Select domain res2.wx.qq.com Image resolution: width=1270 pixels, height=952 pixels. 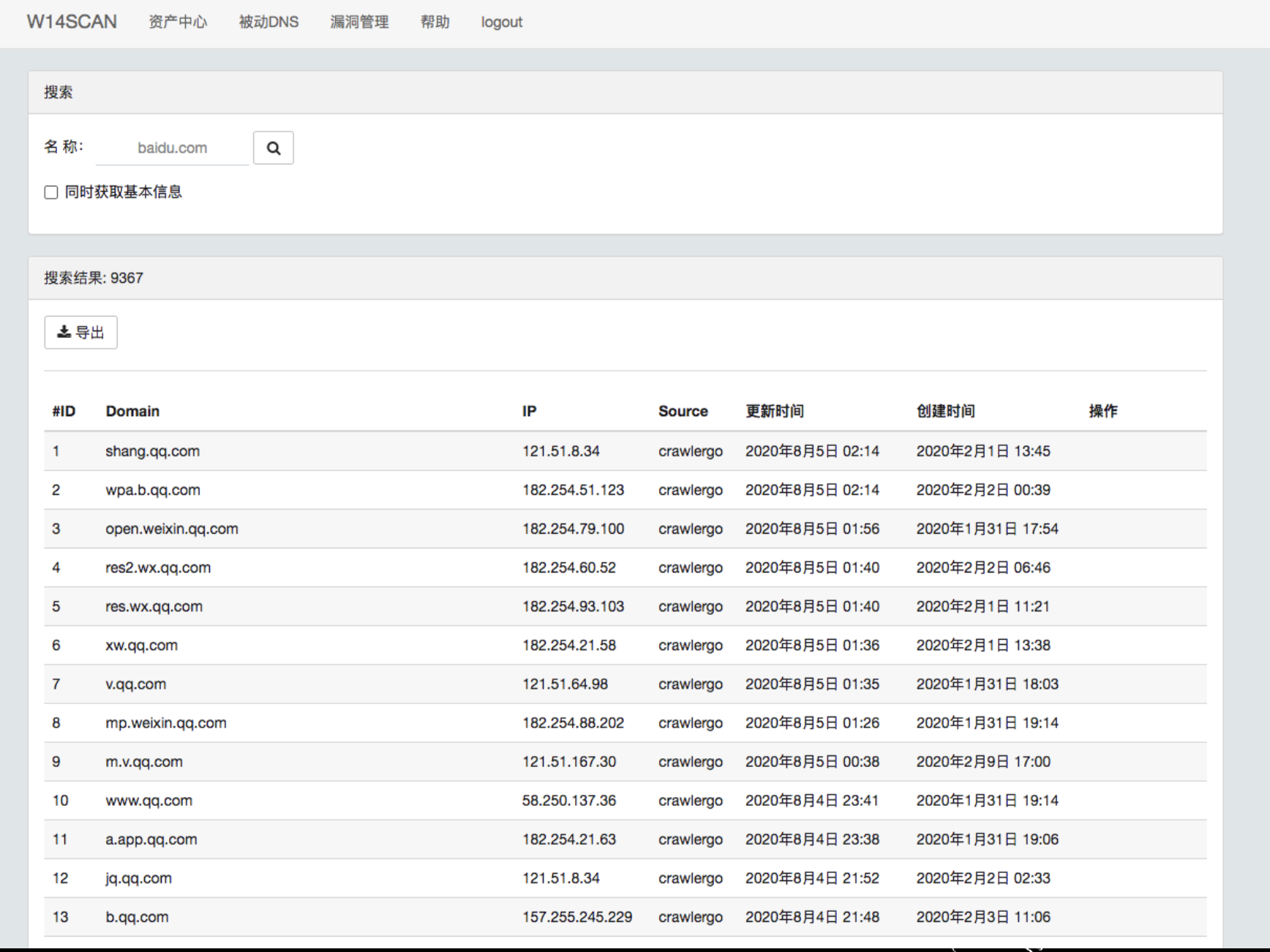point(158,567)
